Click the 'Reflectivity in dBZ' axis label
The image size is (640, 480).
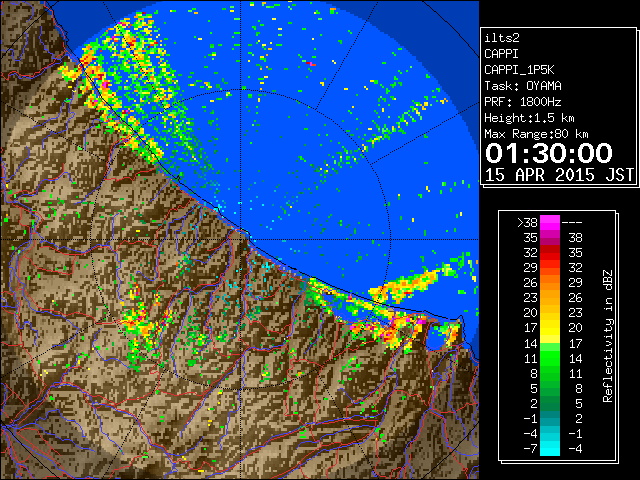click(608, 336)
